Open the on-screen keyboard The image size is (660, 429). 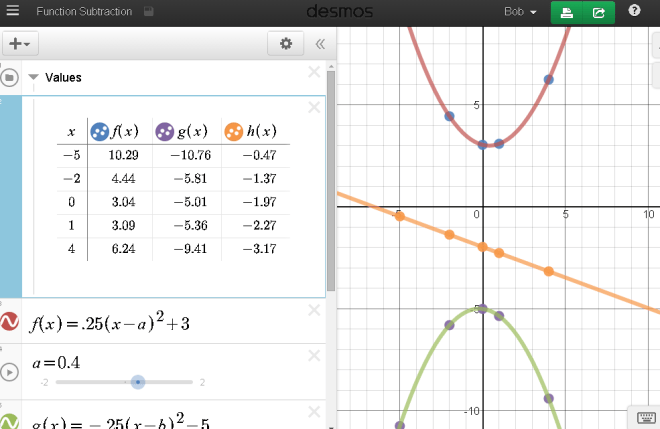[x=646, y=418]
